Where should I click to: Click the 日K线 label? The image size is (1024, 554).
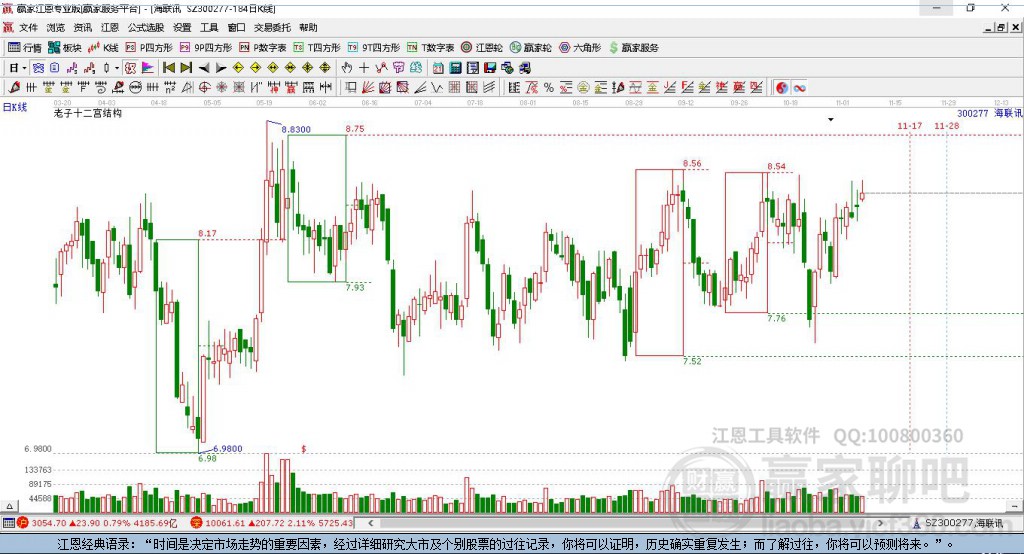point(14,107)
